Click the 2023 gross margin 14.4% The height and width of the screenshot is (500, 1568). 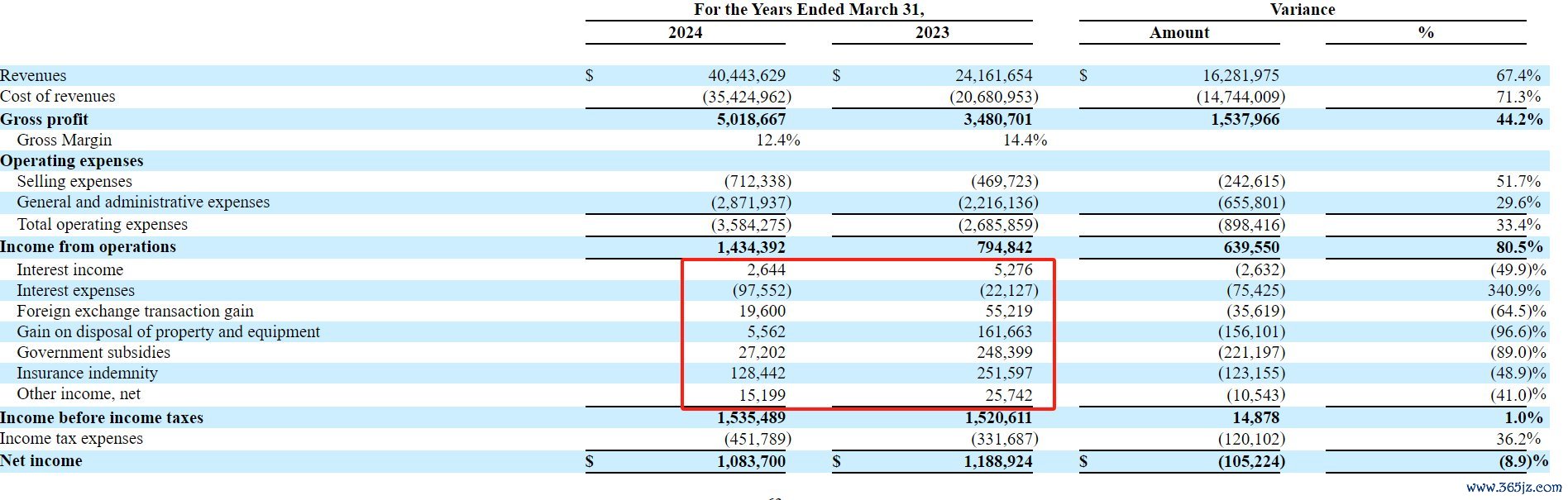tap(1025, 140)
